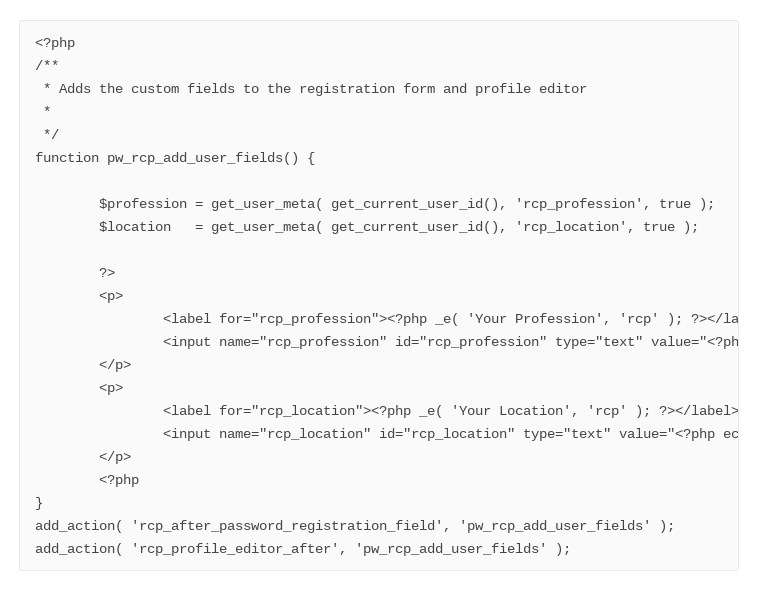Click the rcp_profile_editor_after add_action line
Viewport: 766px width, 590px height.
click(303, 549)
